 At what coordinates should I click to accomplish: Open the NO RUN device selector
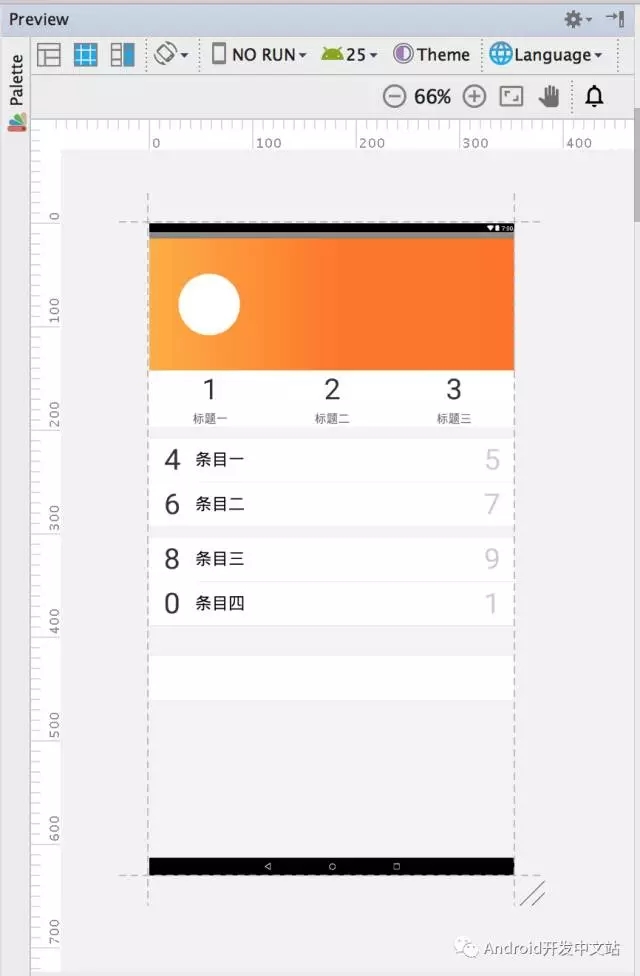pos(259,55)
